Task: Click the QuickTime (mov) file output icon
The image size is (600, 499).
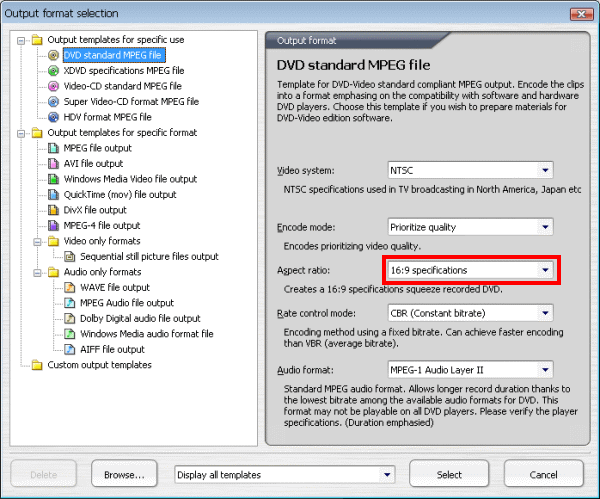Action: 53,194
